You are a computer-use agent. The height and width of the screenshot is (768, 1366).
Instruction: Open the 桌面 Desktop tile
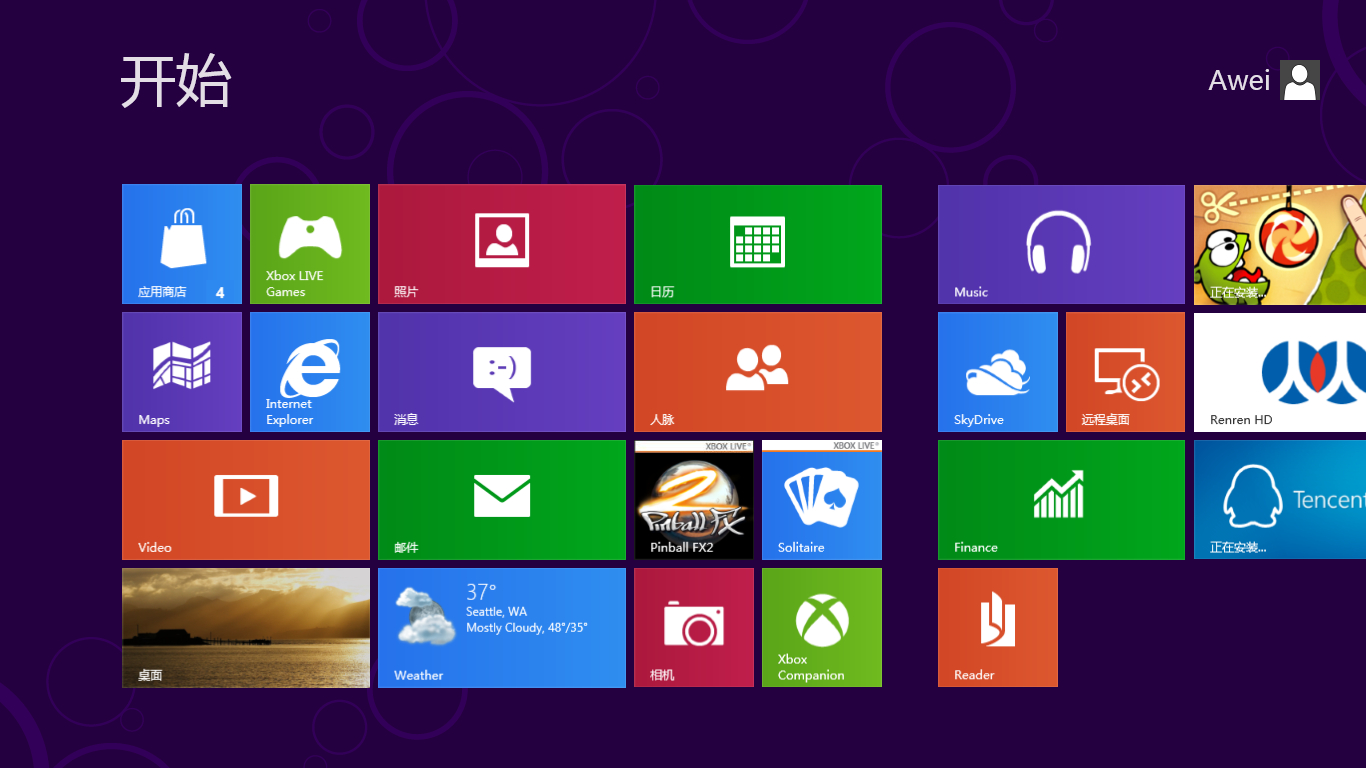tap(246, 628)
